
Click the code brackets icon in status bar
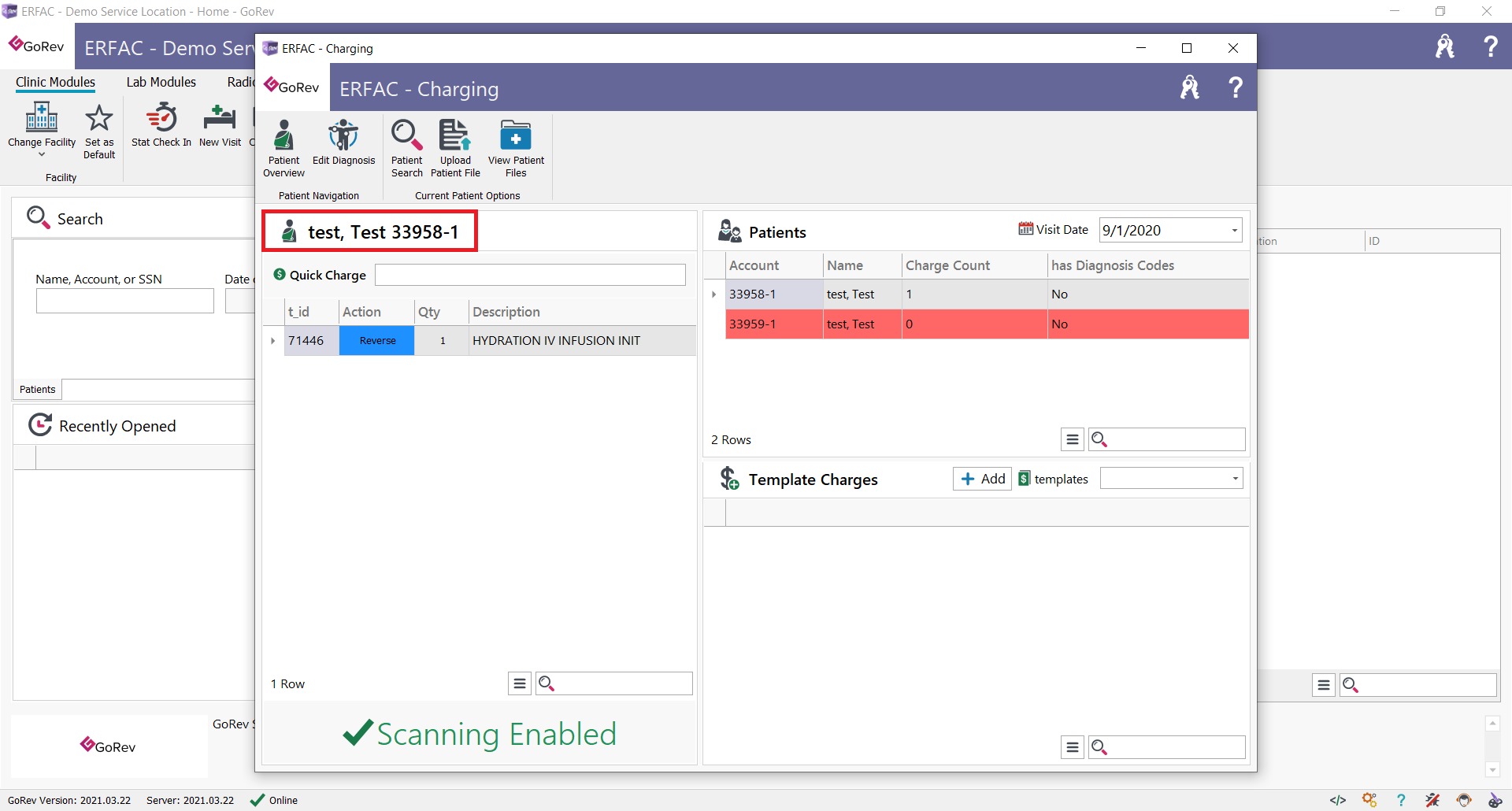pos(1338,800)
